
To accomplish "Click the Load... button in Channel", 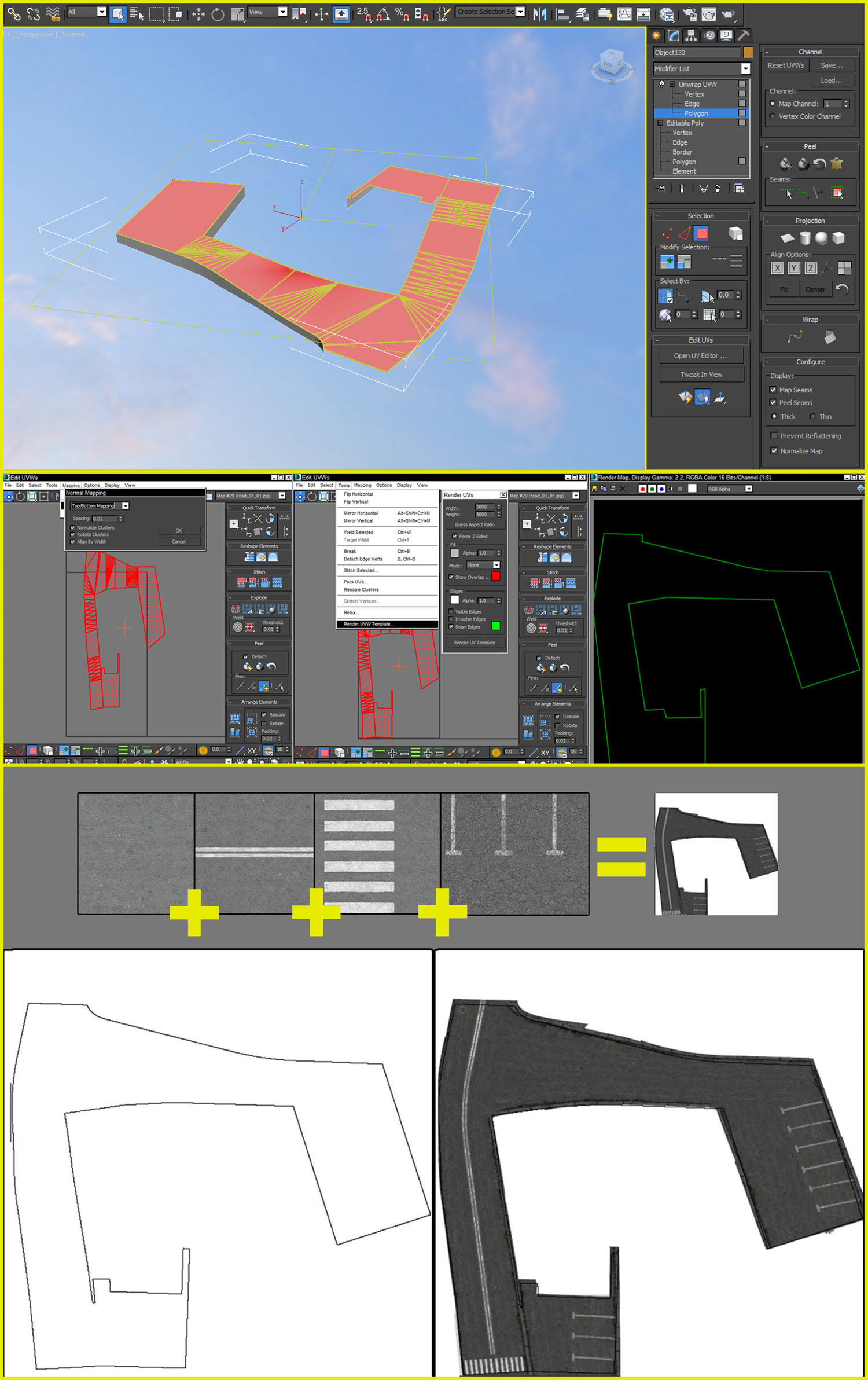I will click(832, 80).
